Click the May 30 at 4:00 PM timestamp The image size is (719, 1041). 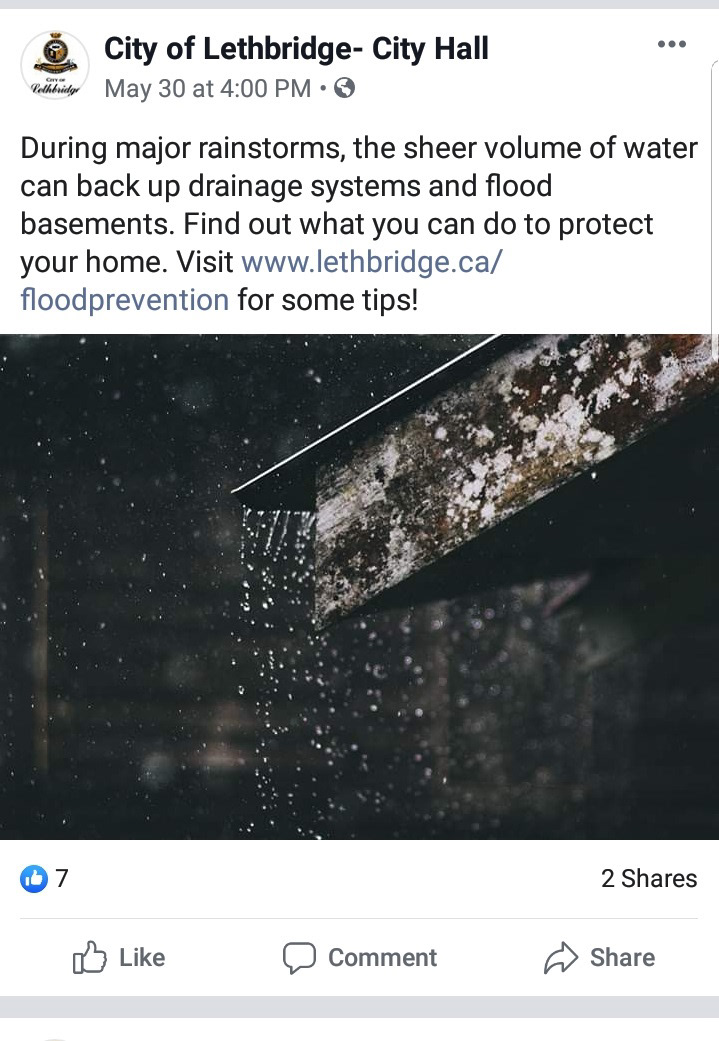click(207, 88)
